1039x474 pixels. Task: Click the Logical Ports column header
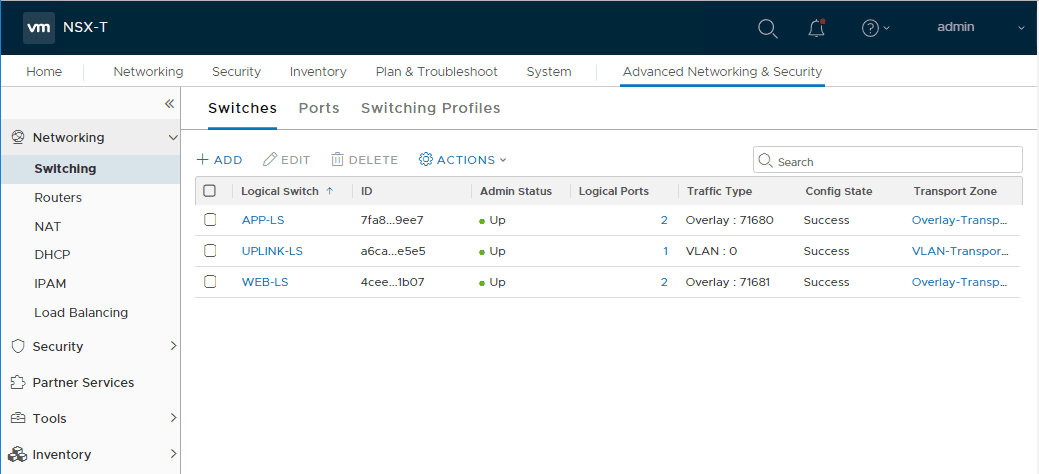click(x=614, y=191)
